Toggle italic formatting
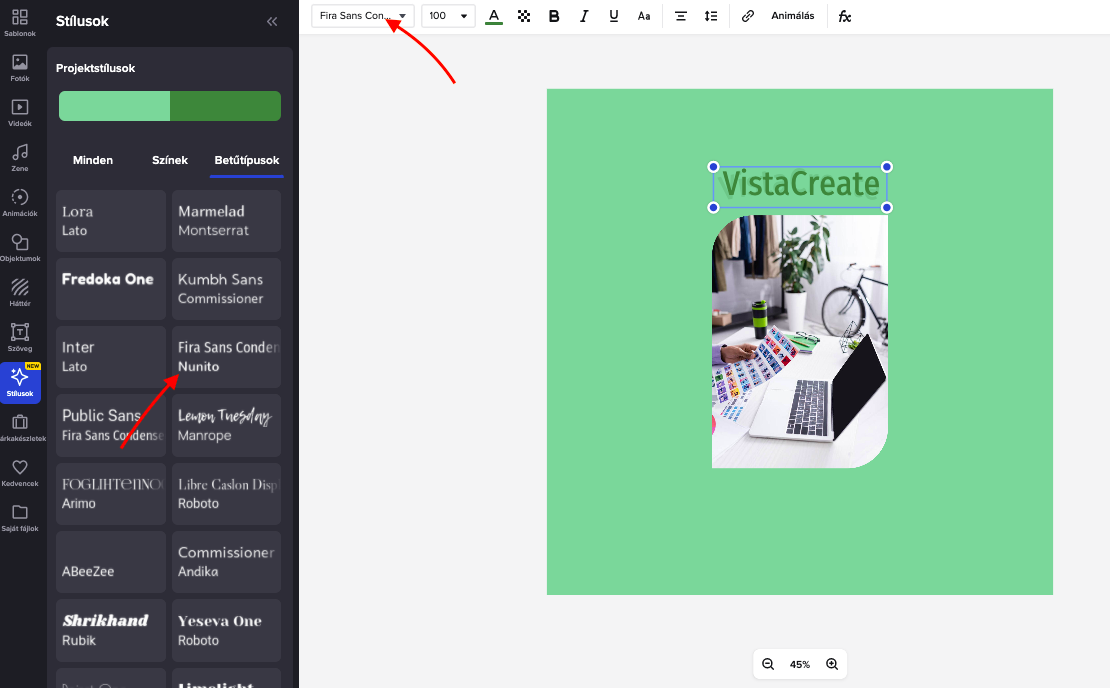The width and height of the screenshot is (1110, 688). click(x=584, y=16)
